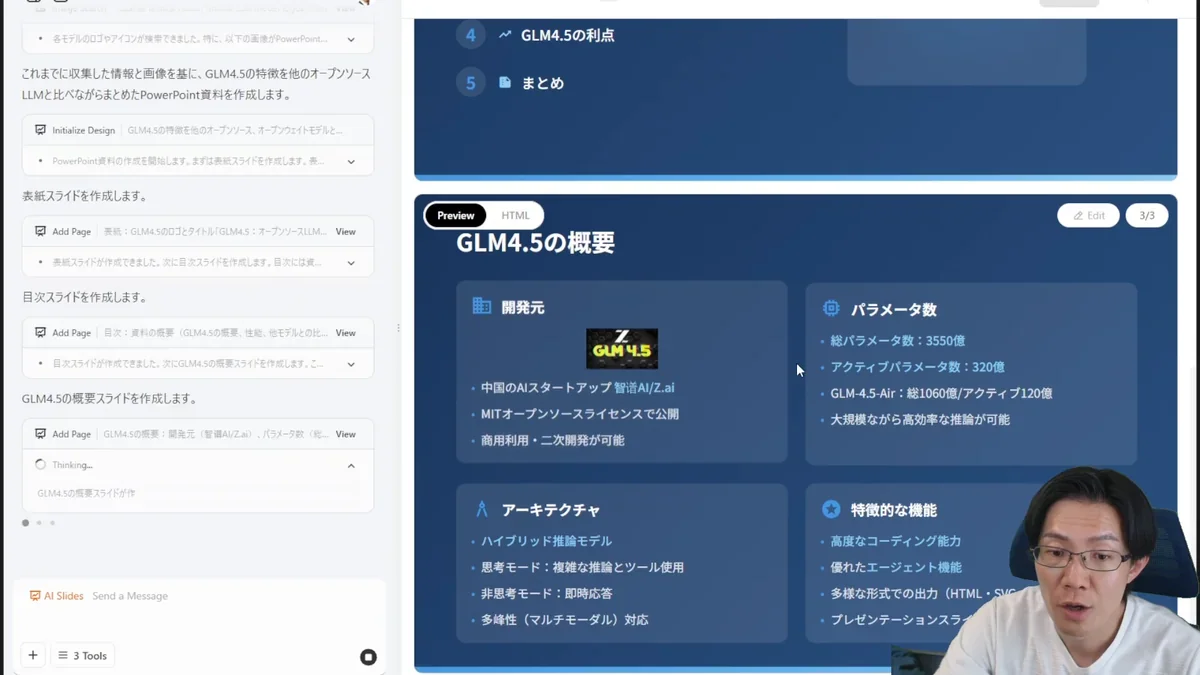Click the GLM 4.5 logo image
Viewport: 1200px width, 675px height.
(x=622, y=349)
